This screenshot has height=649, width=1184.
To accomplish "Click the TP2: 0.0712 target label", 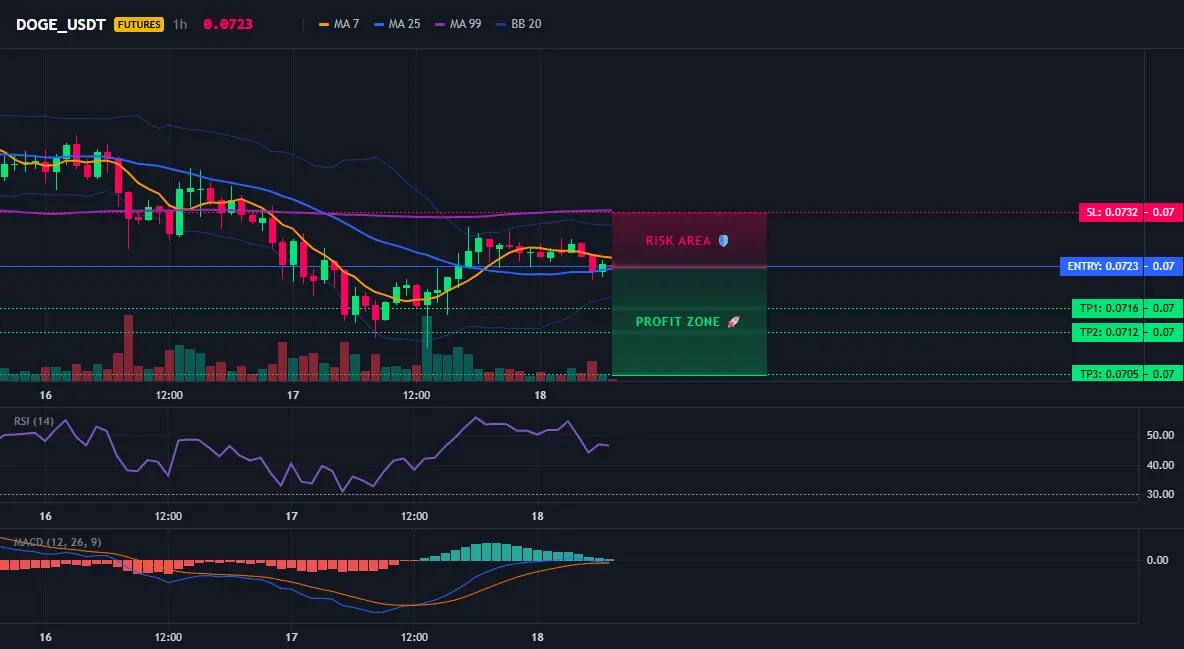I will point(1108,332).
